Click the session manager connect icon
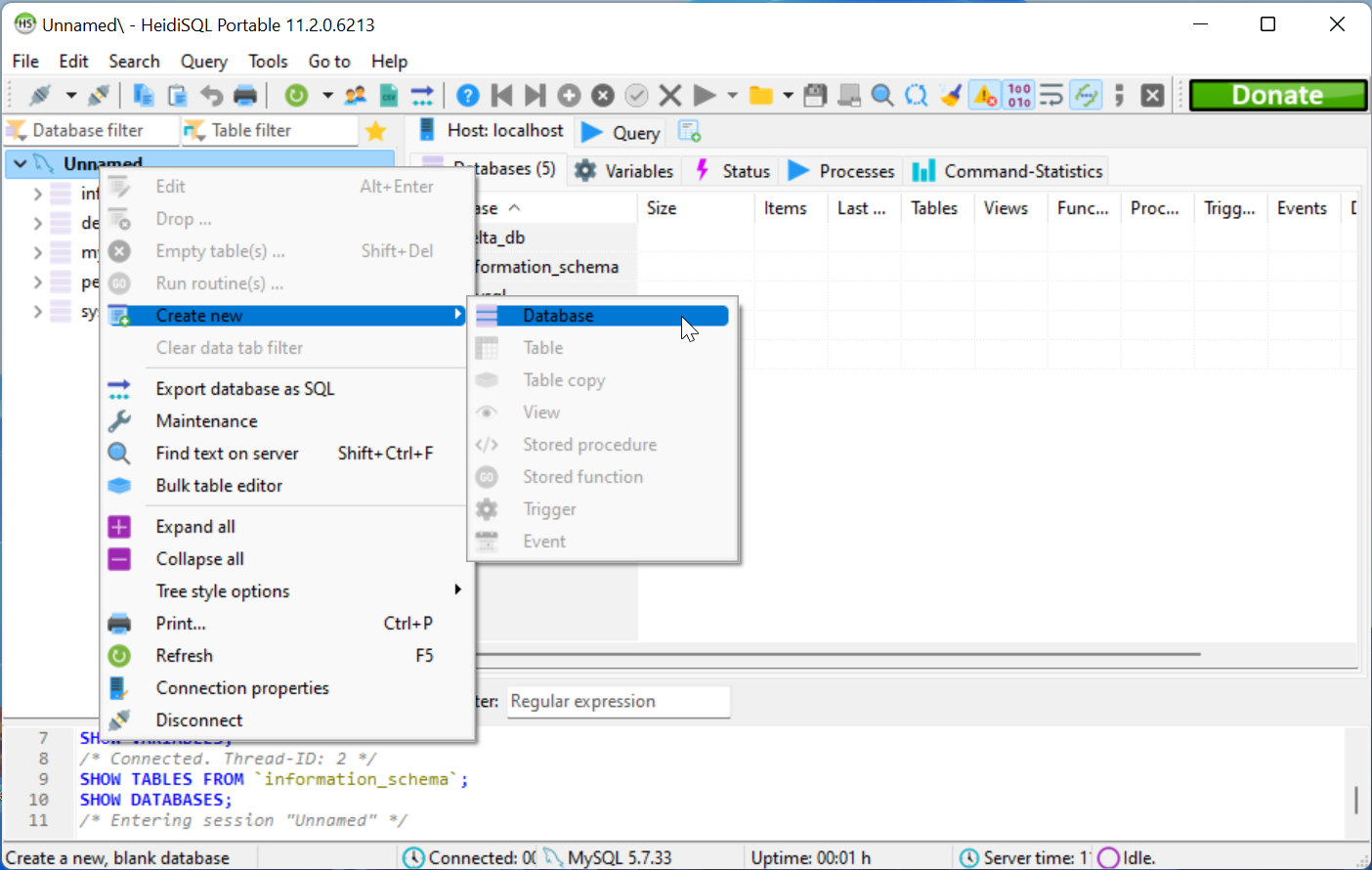Viewport: 1372px width, 870px height. [x=40, y=95]
